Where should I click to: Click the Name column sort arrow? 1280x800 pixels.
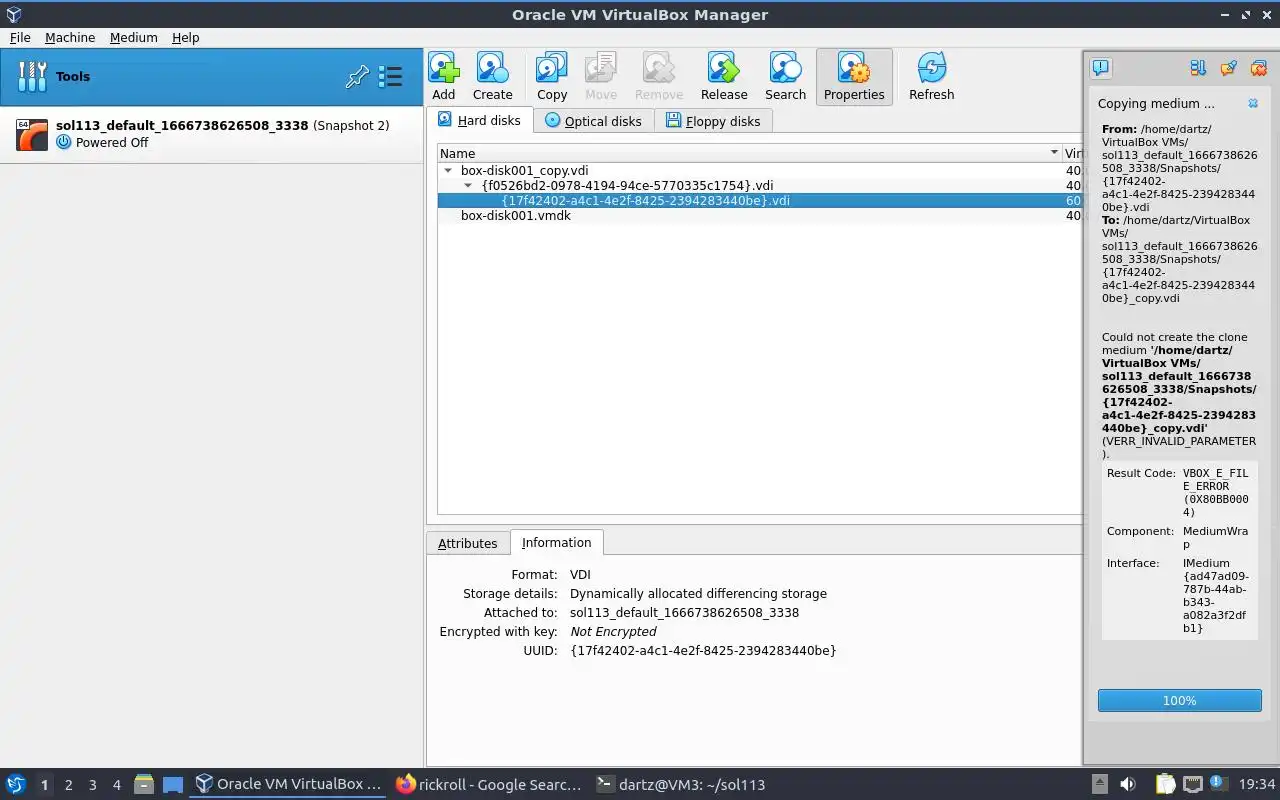[1054, 153]
